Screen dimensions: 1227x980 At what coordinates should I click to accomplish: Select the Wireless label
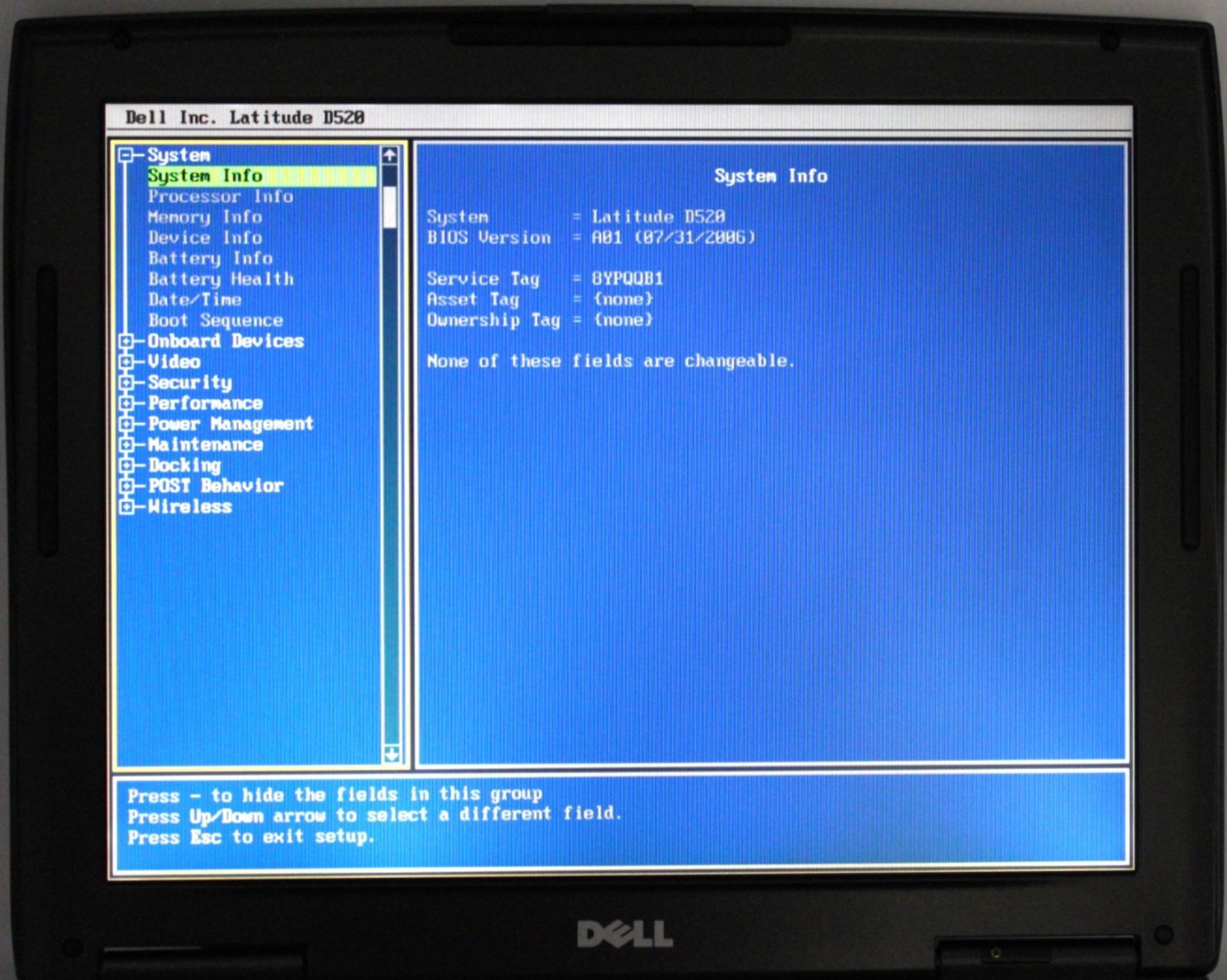190,506
